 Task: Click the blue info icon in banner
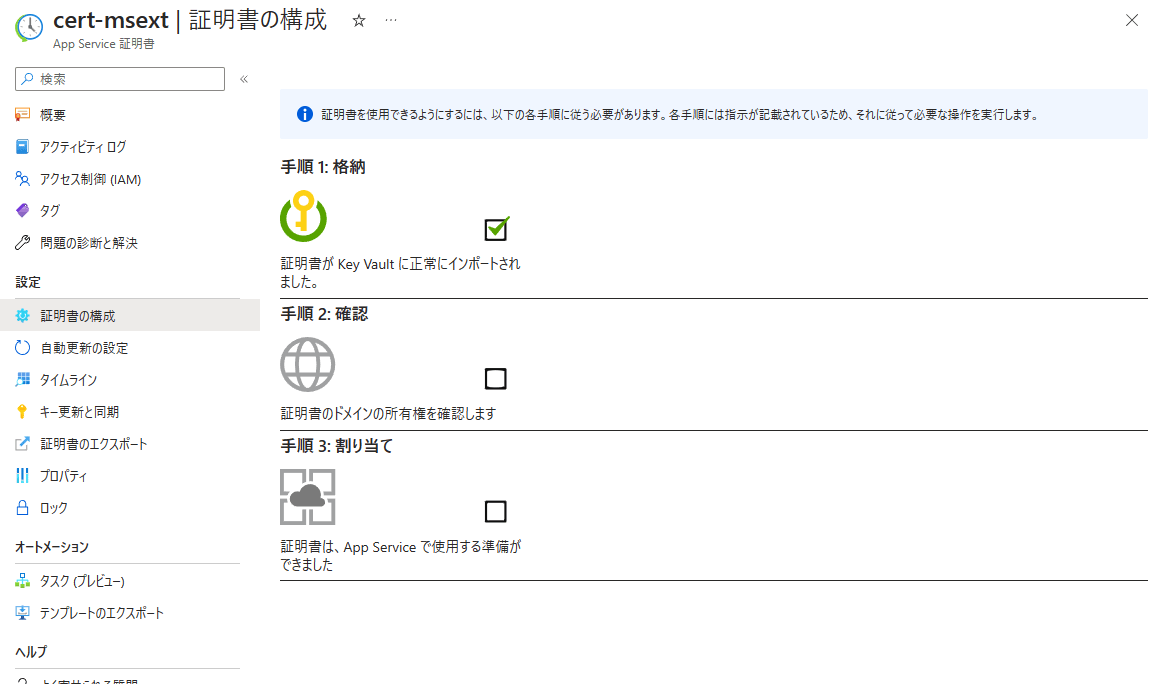click(305, 114)
